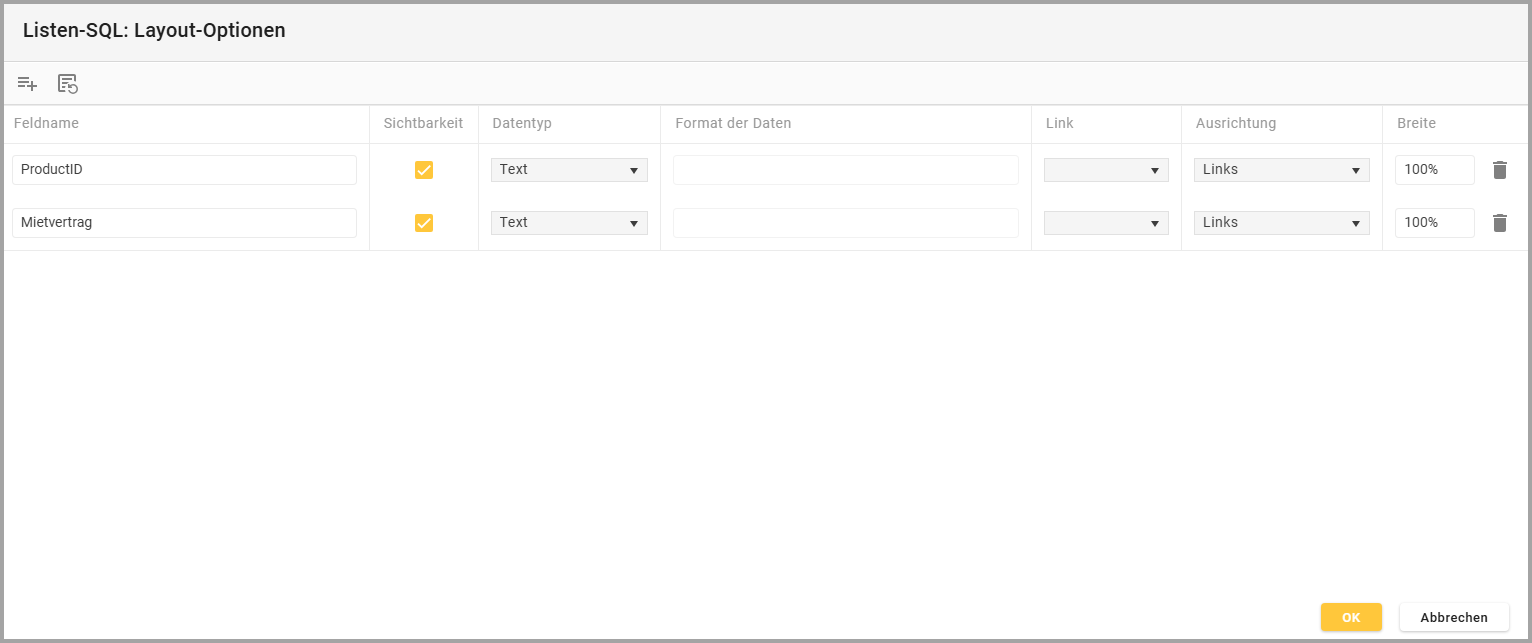Change Ausrichtung dropdown in Mietvertrag row
This screenshot has width=1532, height=643.
coord(1281,223)
